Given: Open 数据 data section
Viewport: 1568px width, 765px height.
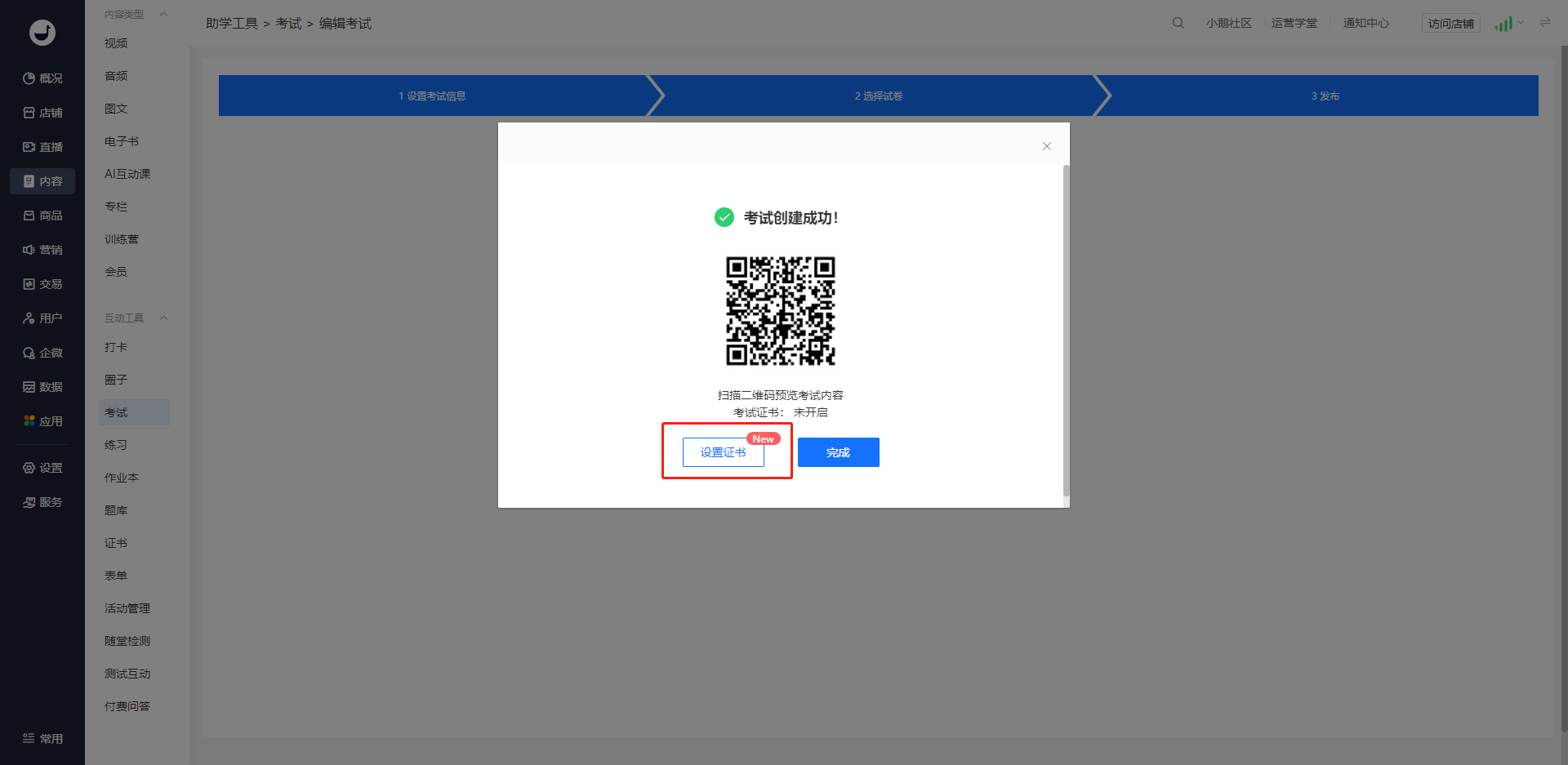Looking at the screenshot, I should pos(42,387).
